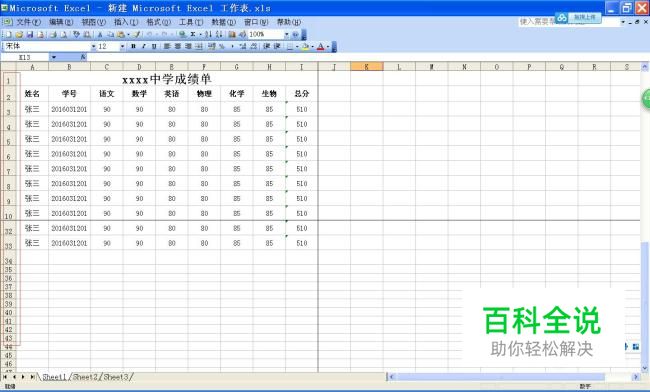Click the last-sheet tab navigation arrow
Image resolution: width=650 pixels, height=392 pixels.
click(x=32, y=377)
